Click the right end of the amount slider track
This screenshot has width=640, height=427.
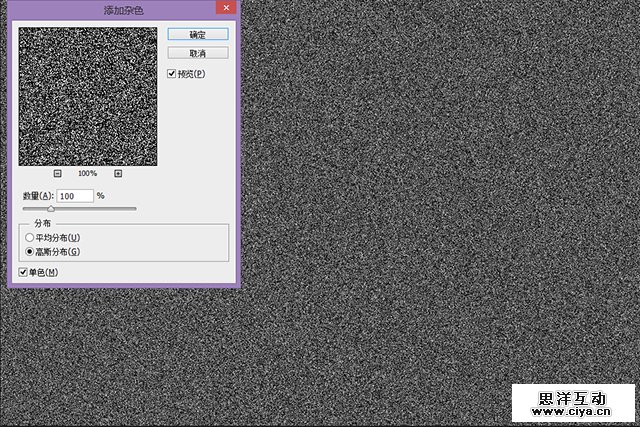click(135, 208)
